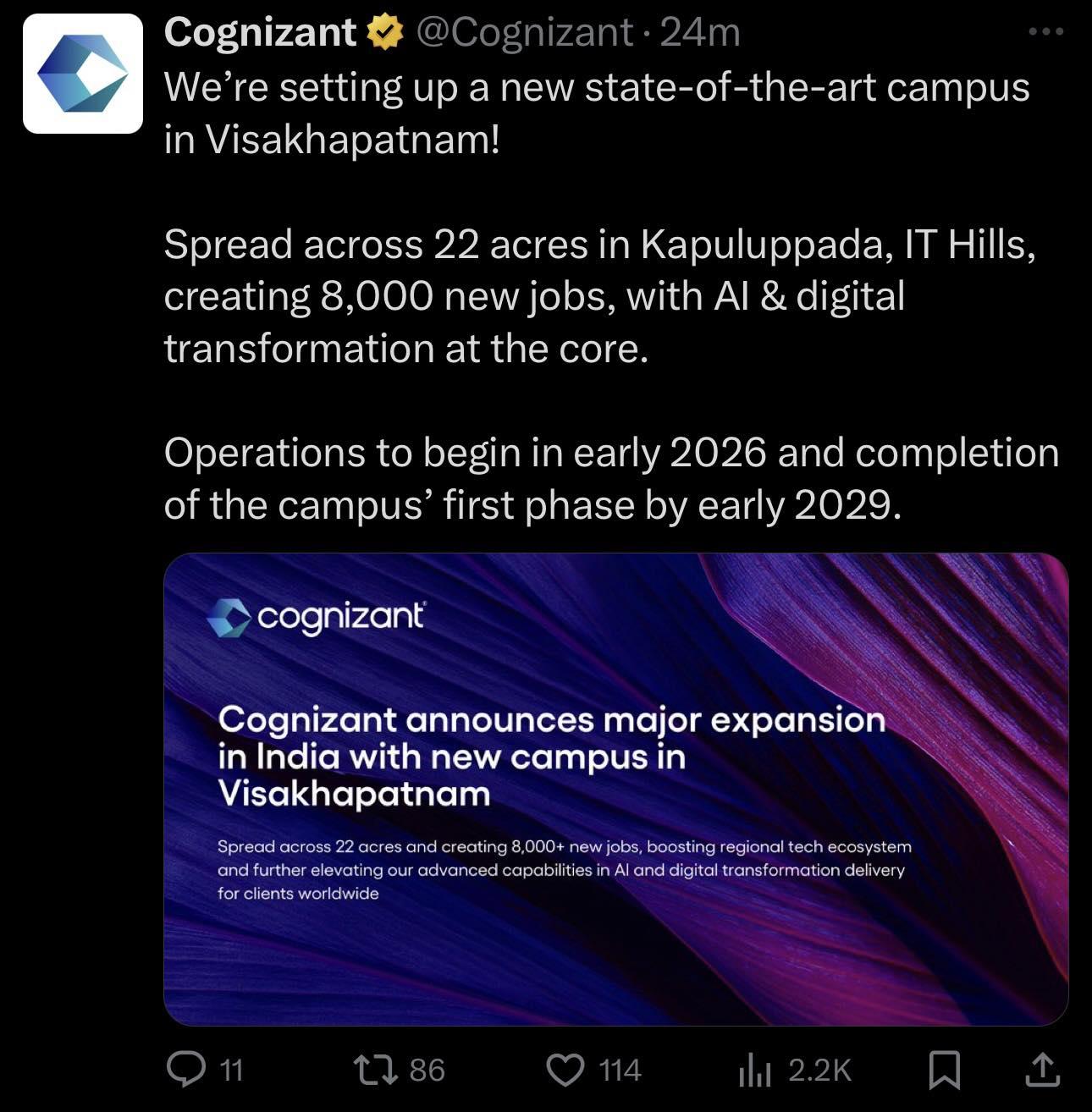Image resolution: width=1092 pixels, height=1112 pixels.
Task: Repost using the retweet arrows icon
Action: point(376,1070)
